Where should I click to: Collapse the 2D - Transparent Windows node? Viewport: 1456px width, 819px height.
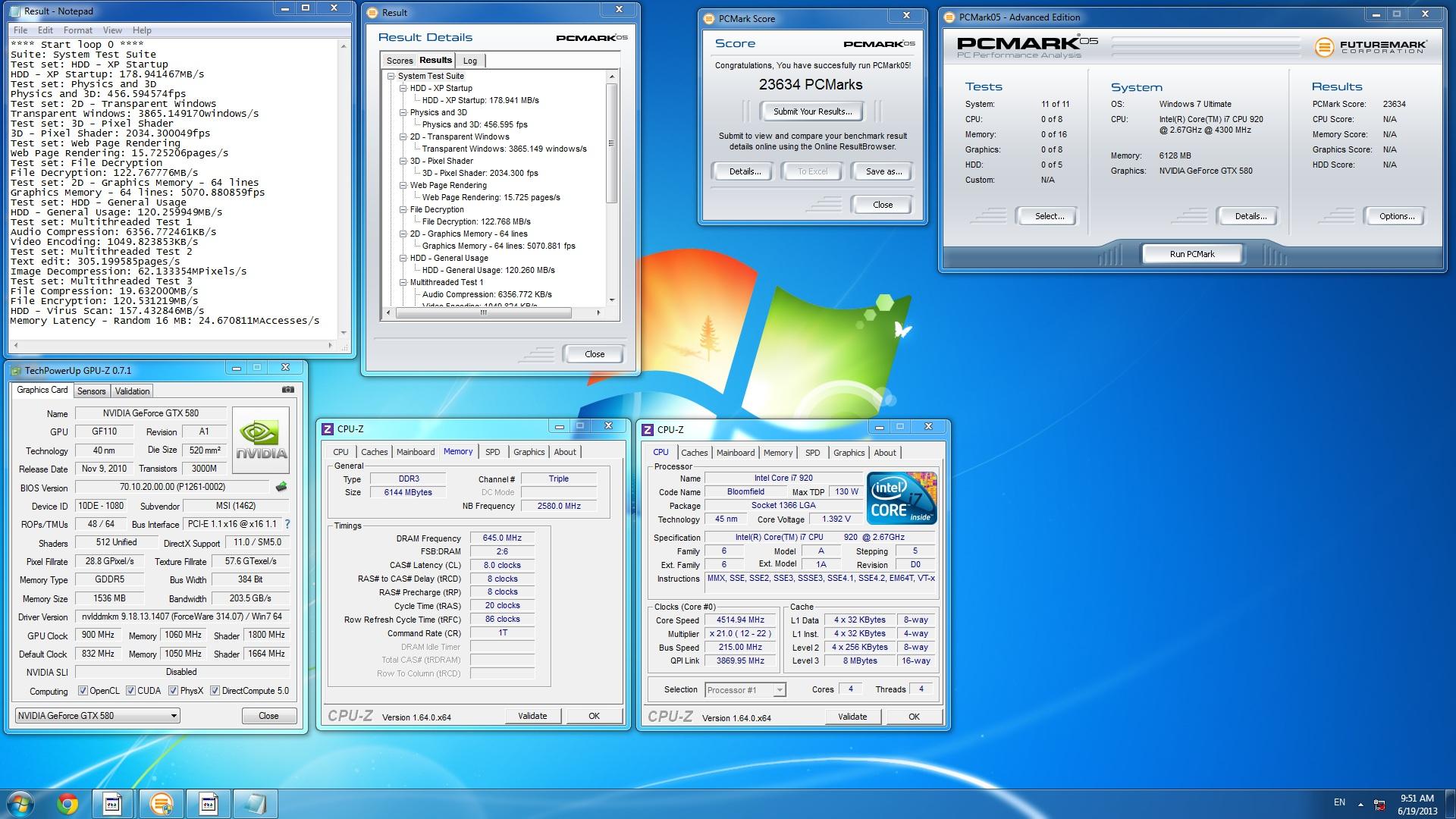(x=403, y=136)
